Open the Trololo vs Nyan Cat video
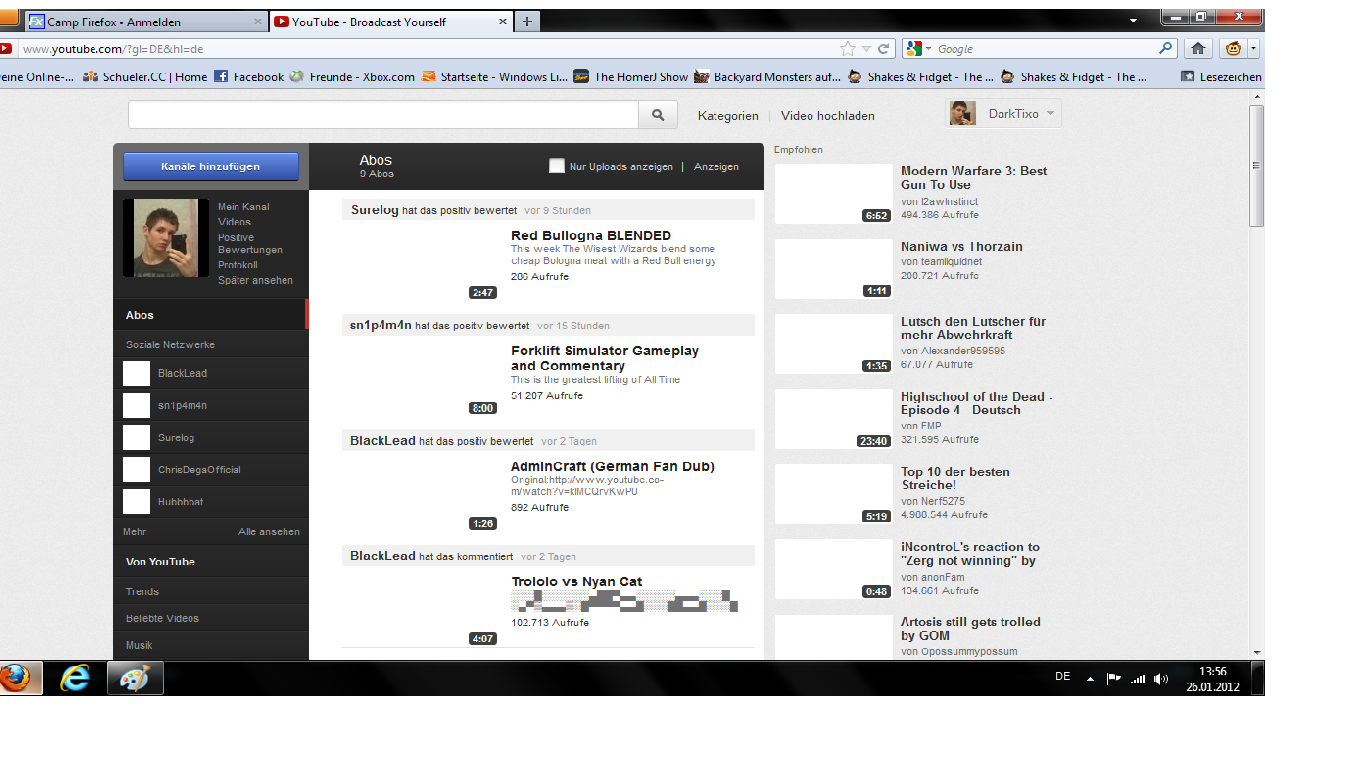Screen dimensions: 1366x768 pyautogui.click(x=577, y=582)
